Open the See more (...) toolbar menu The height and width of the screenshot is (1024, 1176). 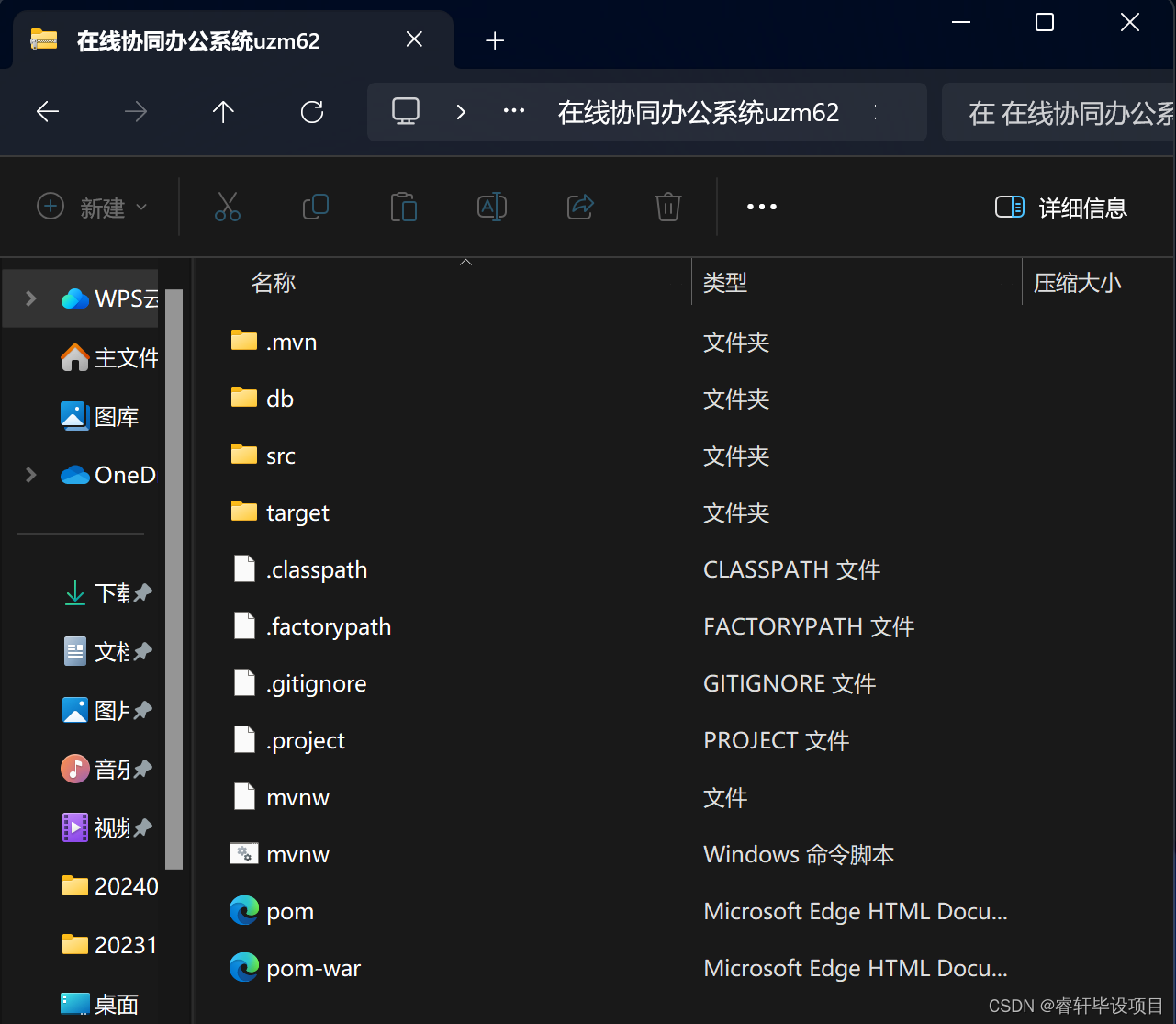(761, 207)
